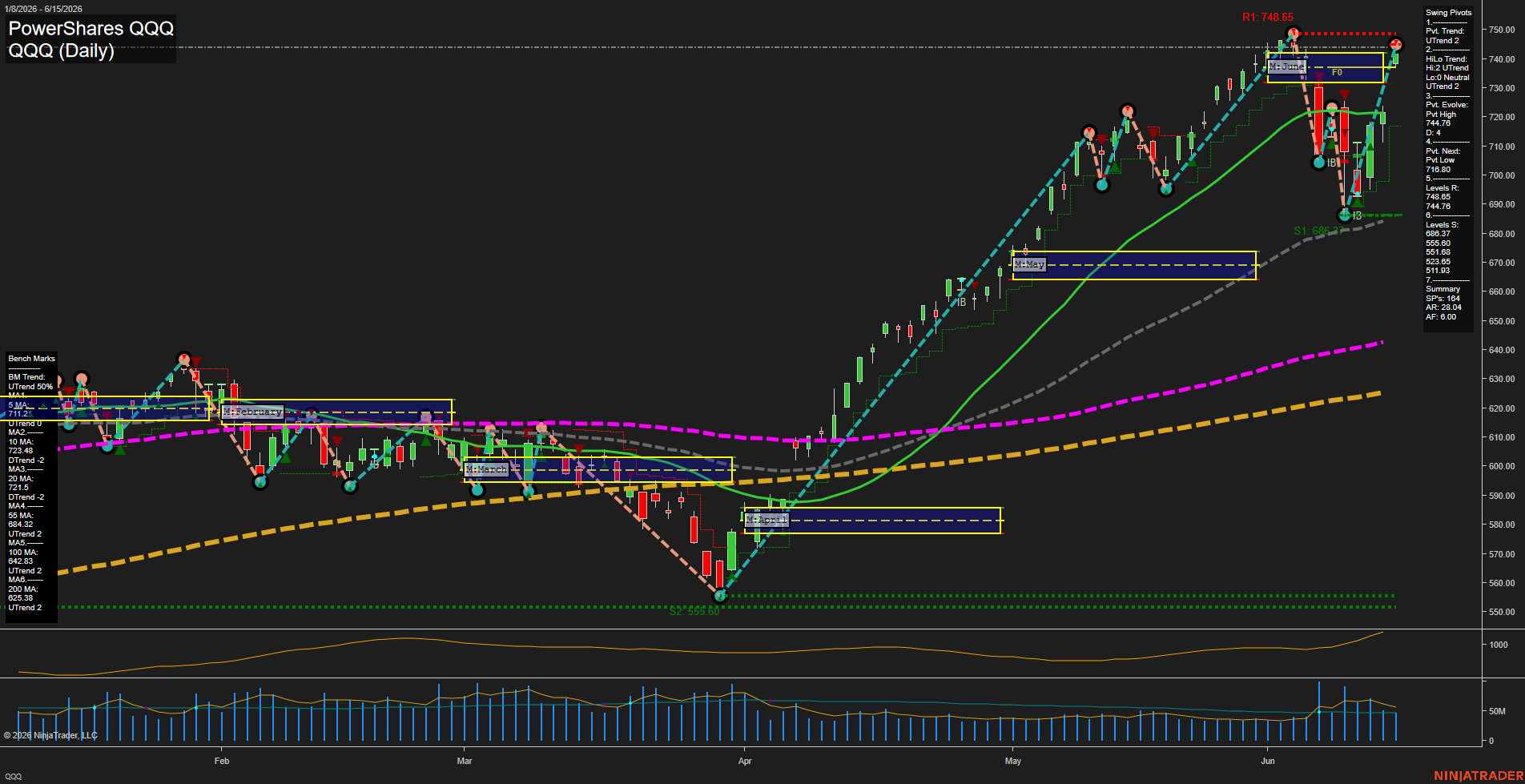Click the 650.00 price axis label
The image size is (1525, 784).
click(1502, 321)
